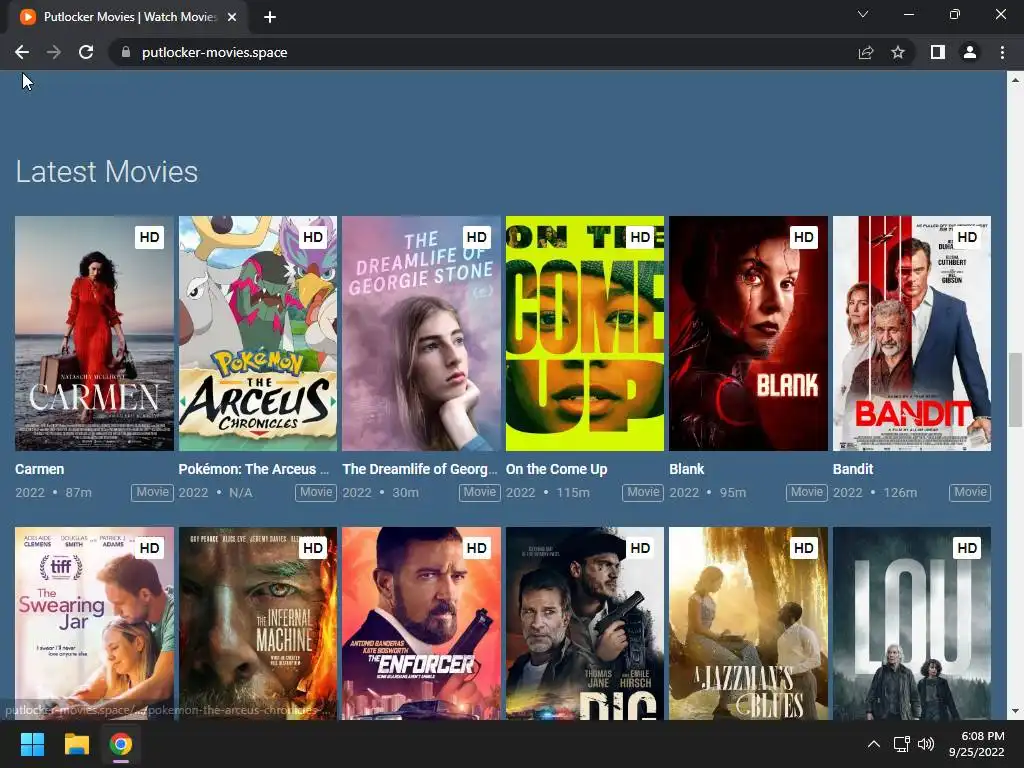Click Movie tag under Blank

[x=807, y=492]
